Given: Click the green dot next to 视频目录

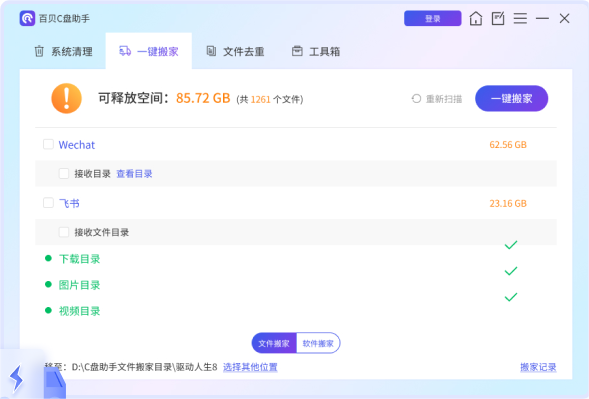Looking at the screenshot, I should click(x=48, y=310).
